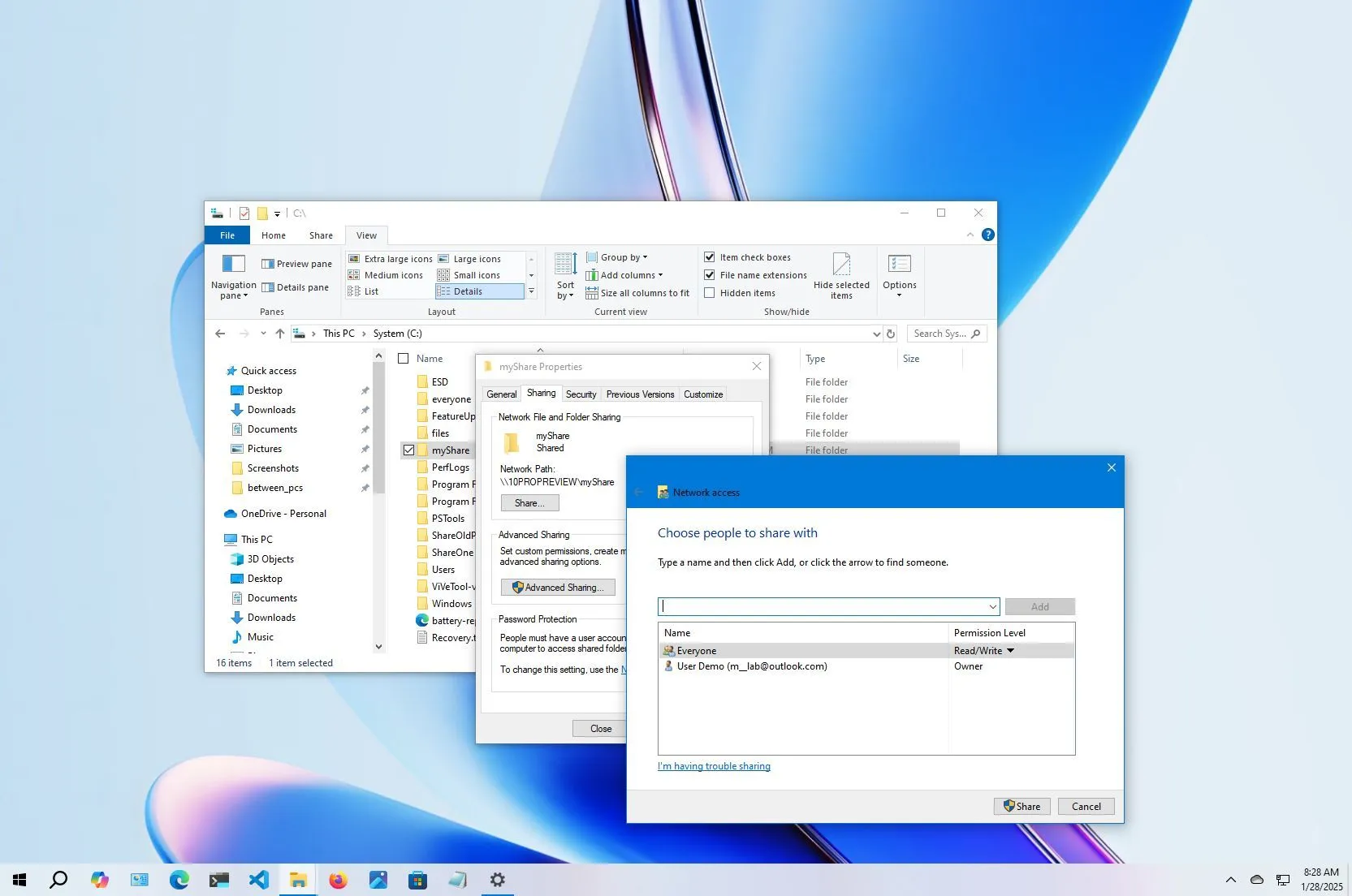Click the Advanced Sharing button
1352x896 pixels.
558,587
